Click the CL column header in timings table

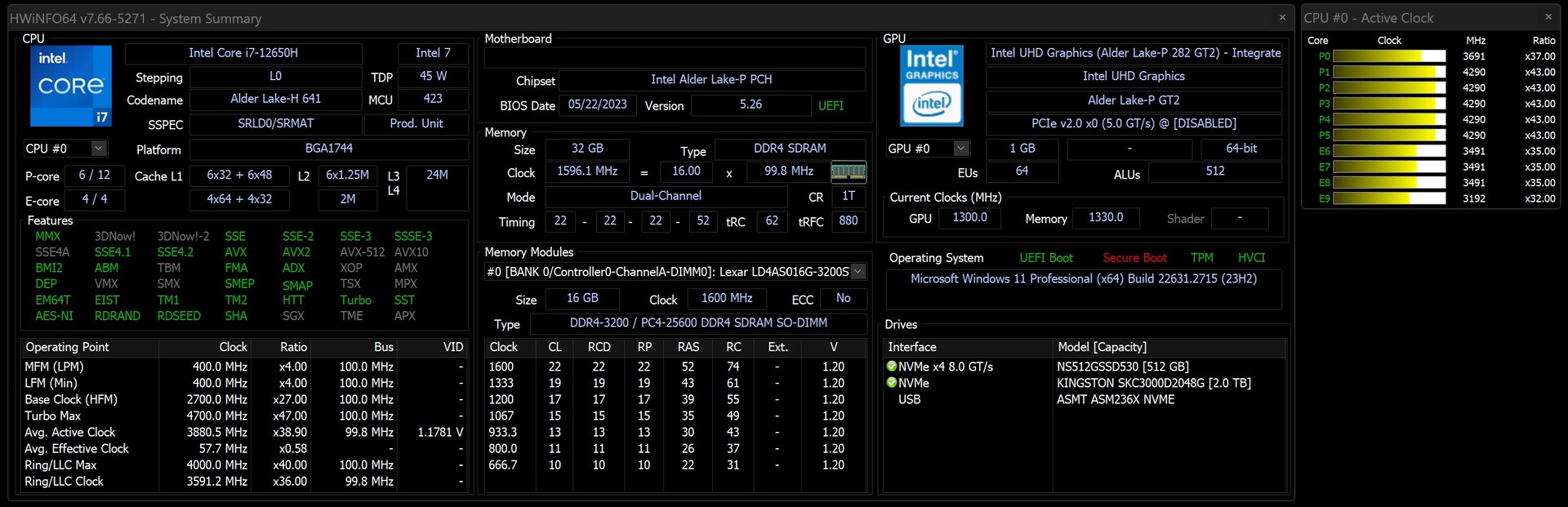555,347
